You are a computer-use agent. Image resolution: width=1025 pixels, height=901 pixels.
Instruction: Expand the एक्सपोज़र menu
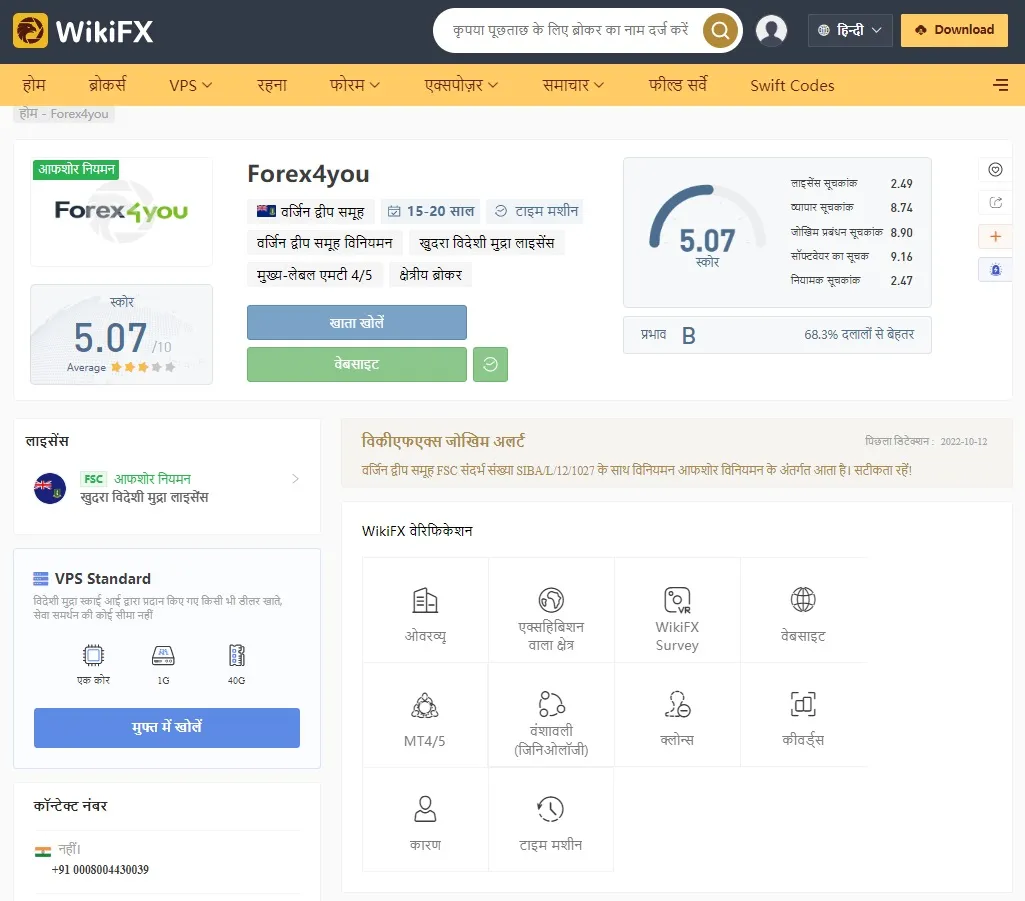click(x=461, y=85)
